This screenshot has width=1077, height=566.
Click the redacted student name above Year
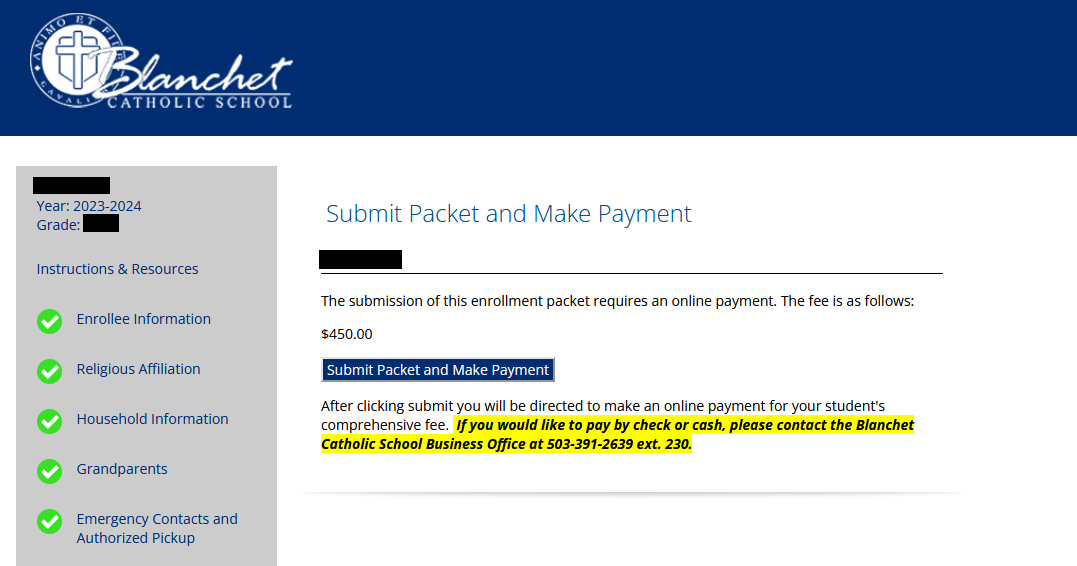click(x=71, y=185)
